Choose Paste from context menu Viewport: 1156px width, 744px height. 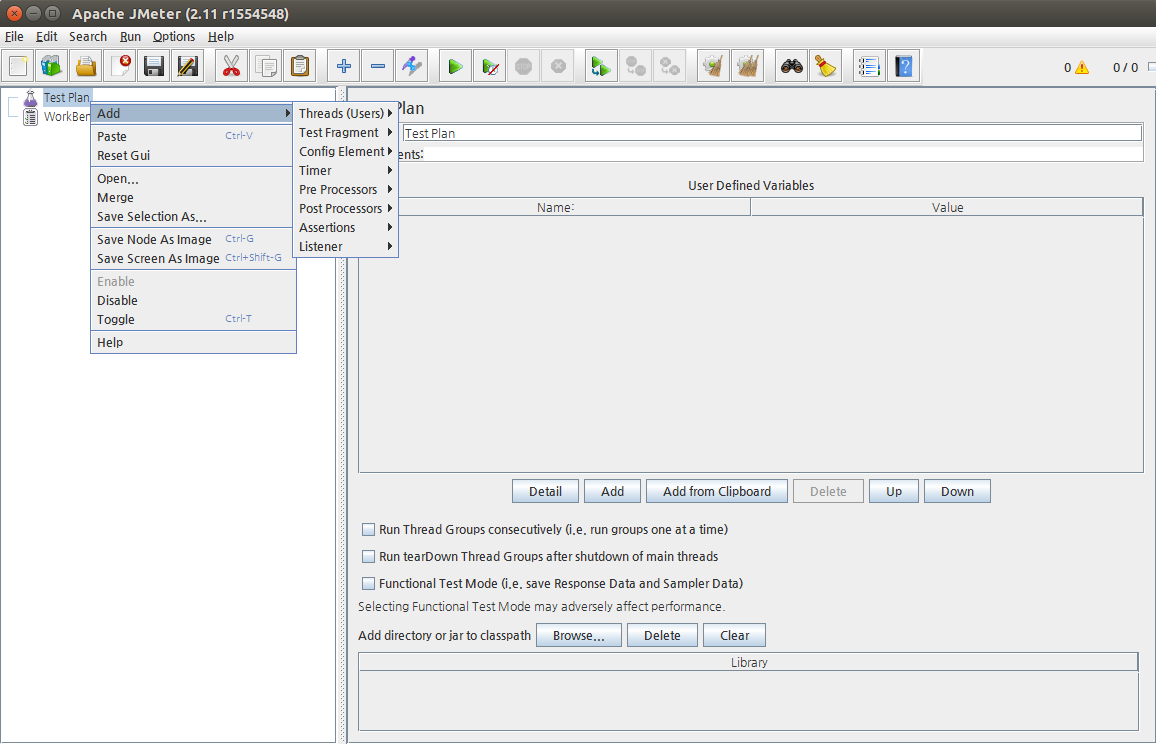pyautogui.click(x=192, y=136)
